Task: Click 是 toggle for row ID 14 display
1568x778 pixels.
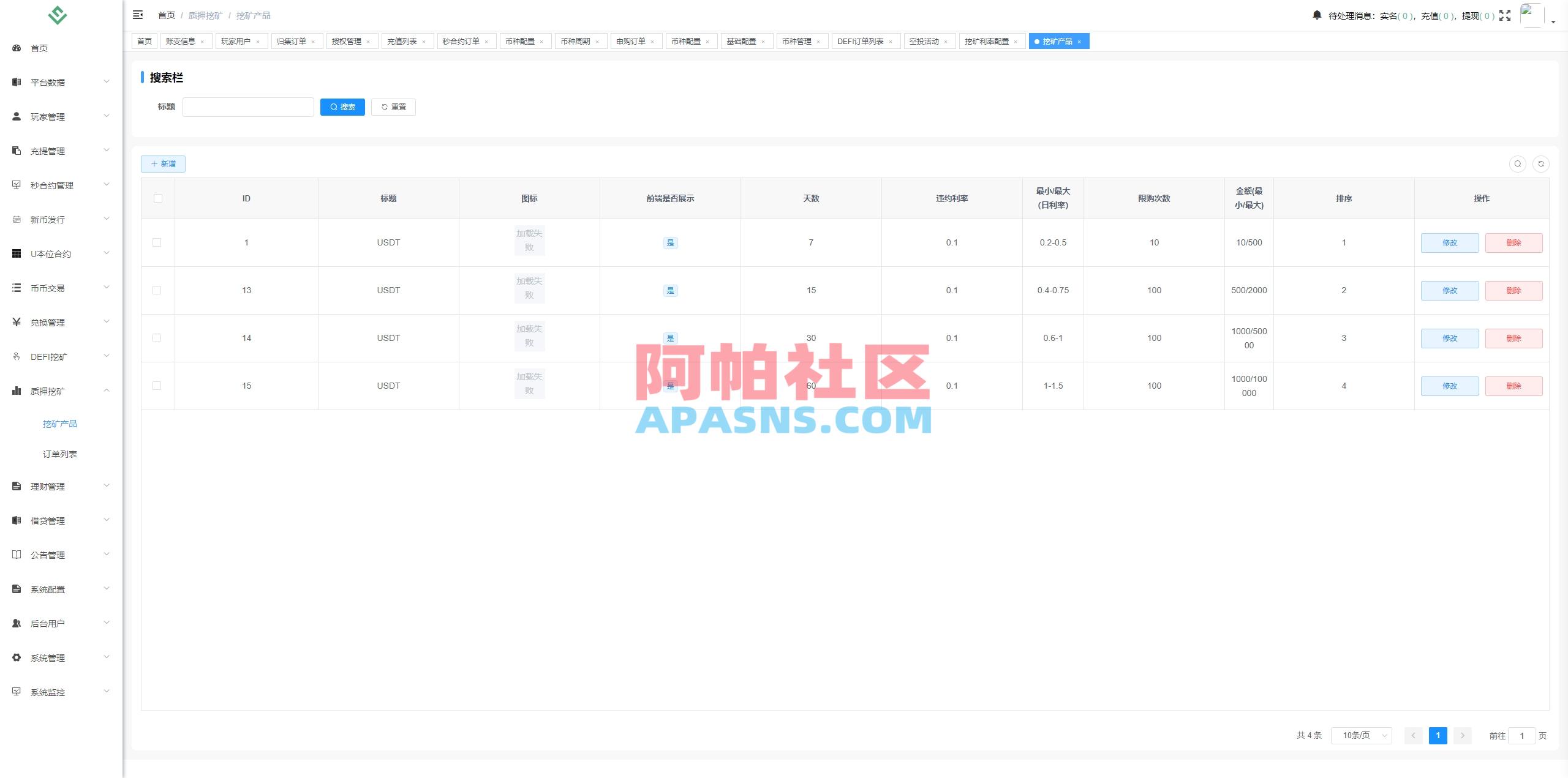Action: coord(671,338)
